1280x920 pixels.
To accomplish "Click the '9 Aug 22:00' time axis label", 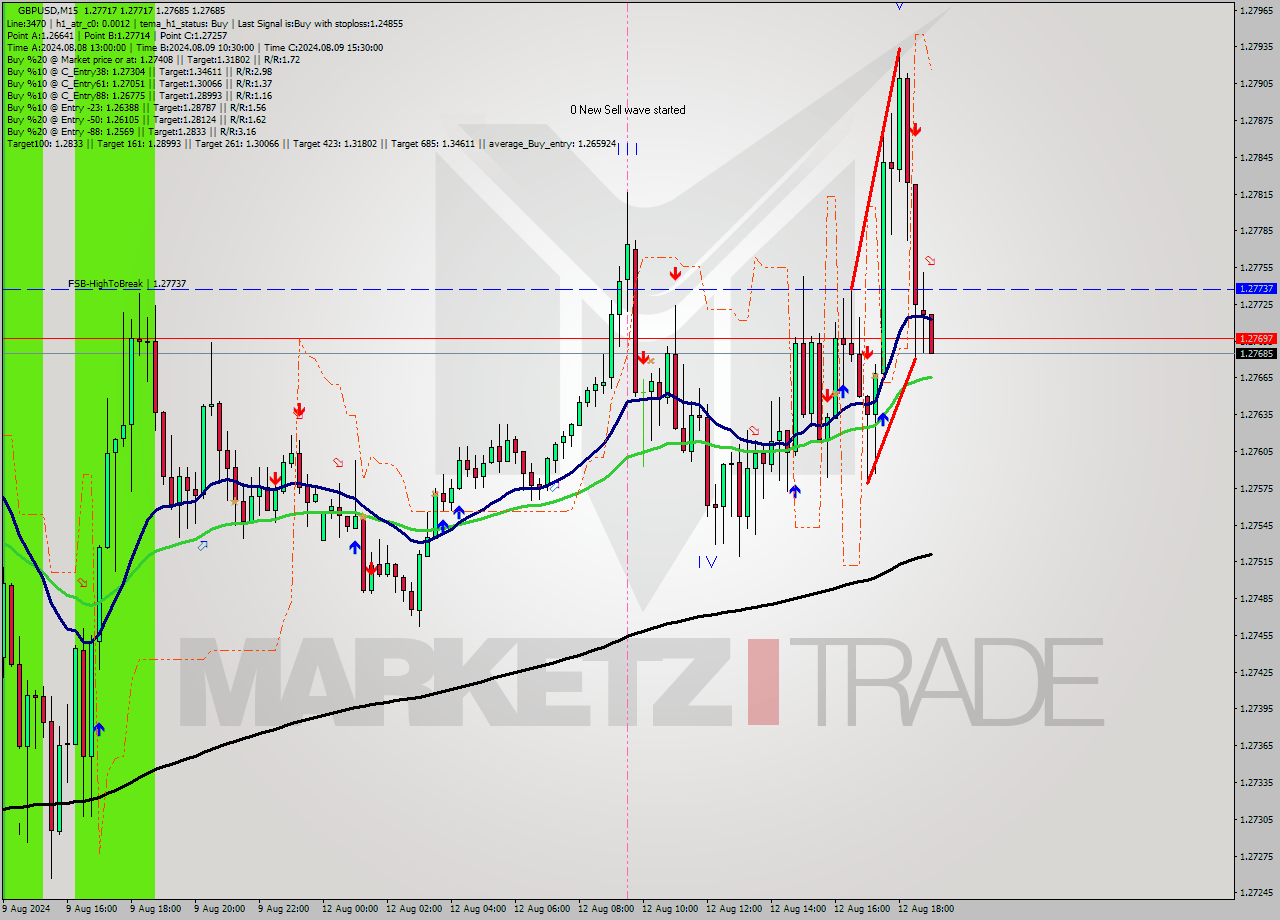I will [x=283, y=909].
